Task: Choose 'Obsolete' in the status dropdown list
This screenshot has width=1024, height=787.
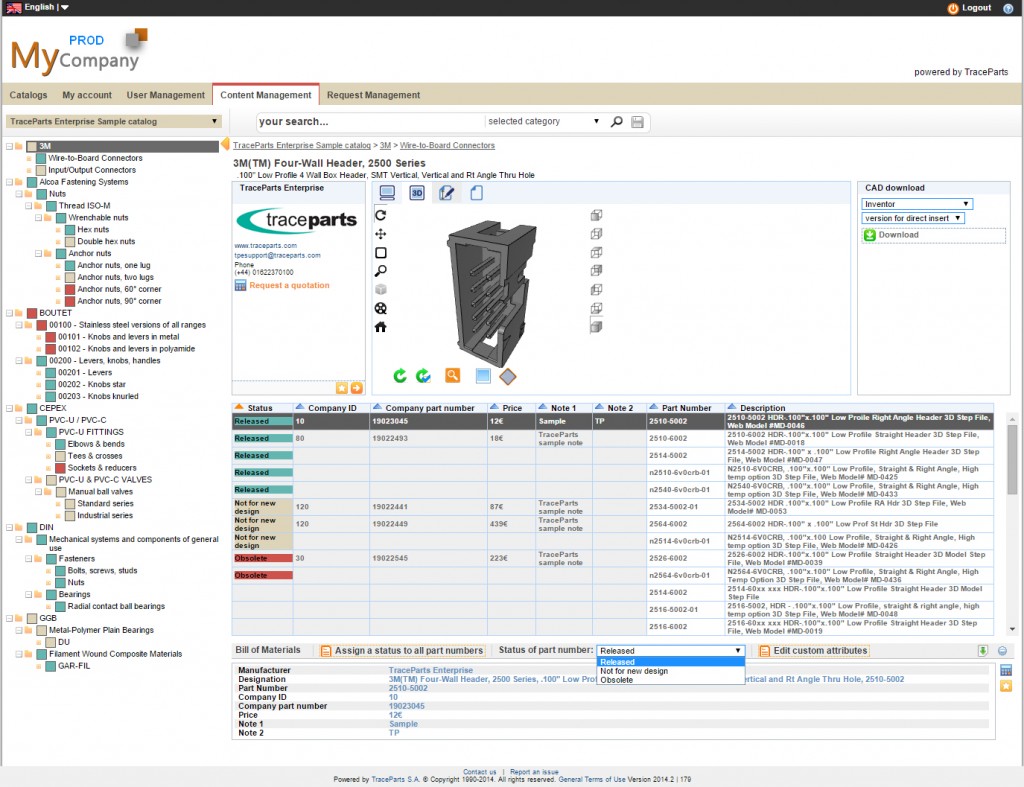Action: point(617,680)
